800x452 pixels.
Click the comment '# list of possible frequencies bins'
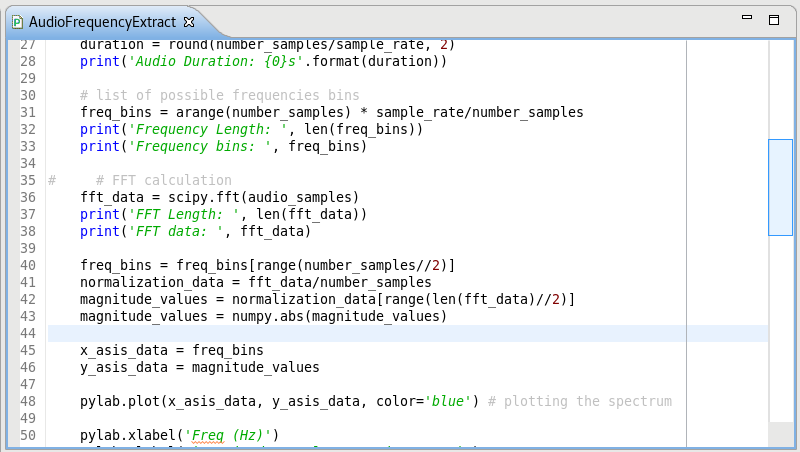pyautogui.click(x=220, y=95)
